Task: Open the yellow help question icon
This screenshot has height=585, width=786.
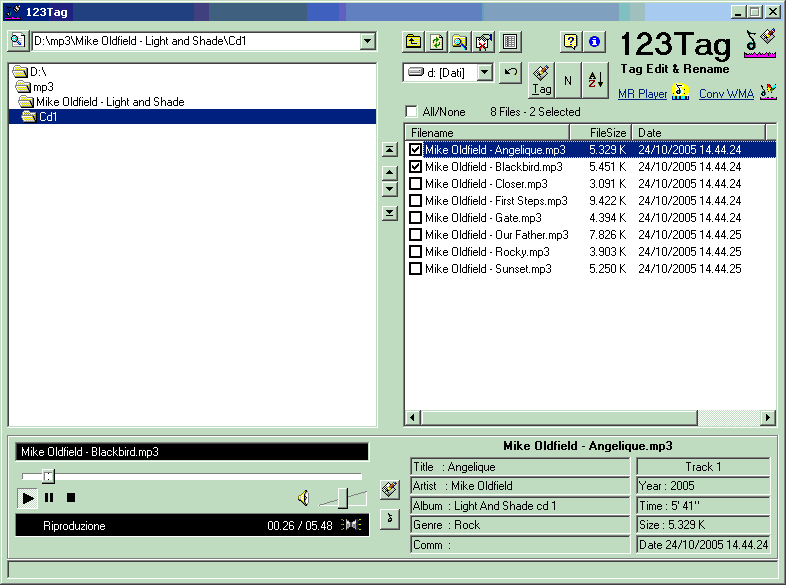Action: (x=571, y=42)
